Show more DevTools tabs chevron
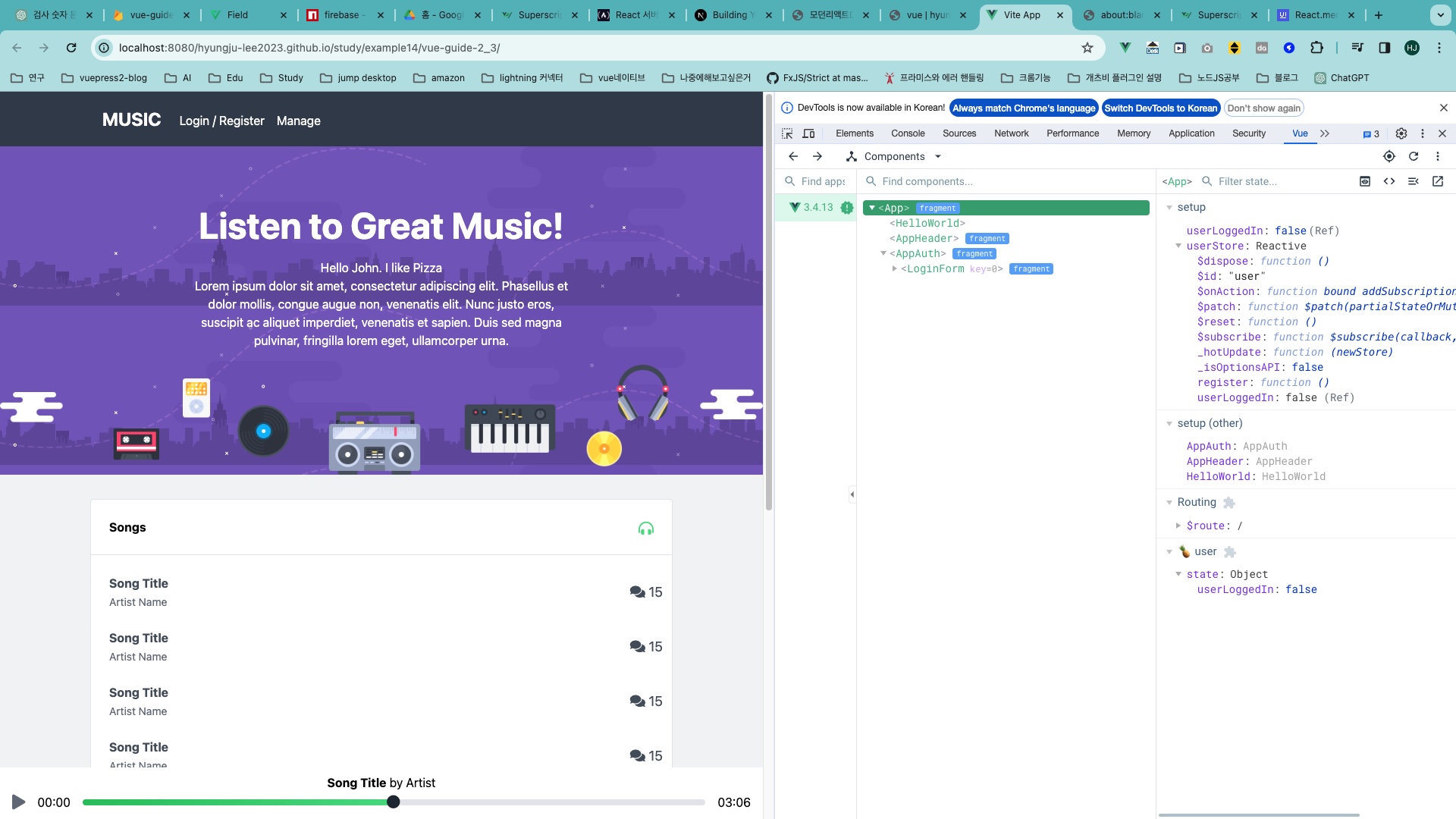 1325,133
